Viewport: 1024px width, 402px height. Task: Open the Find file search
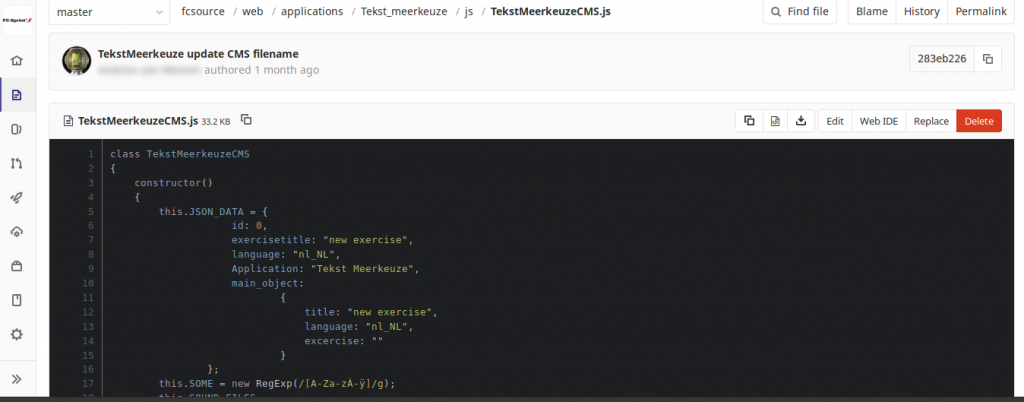click(800, 12)
